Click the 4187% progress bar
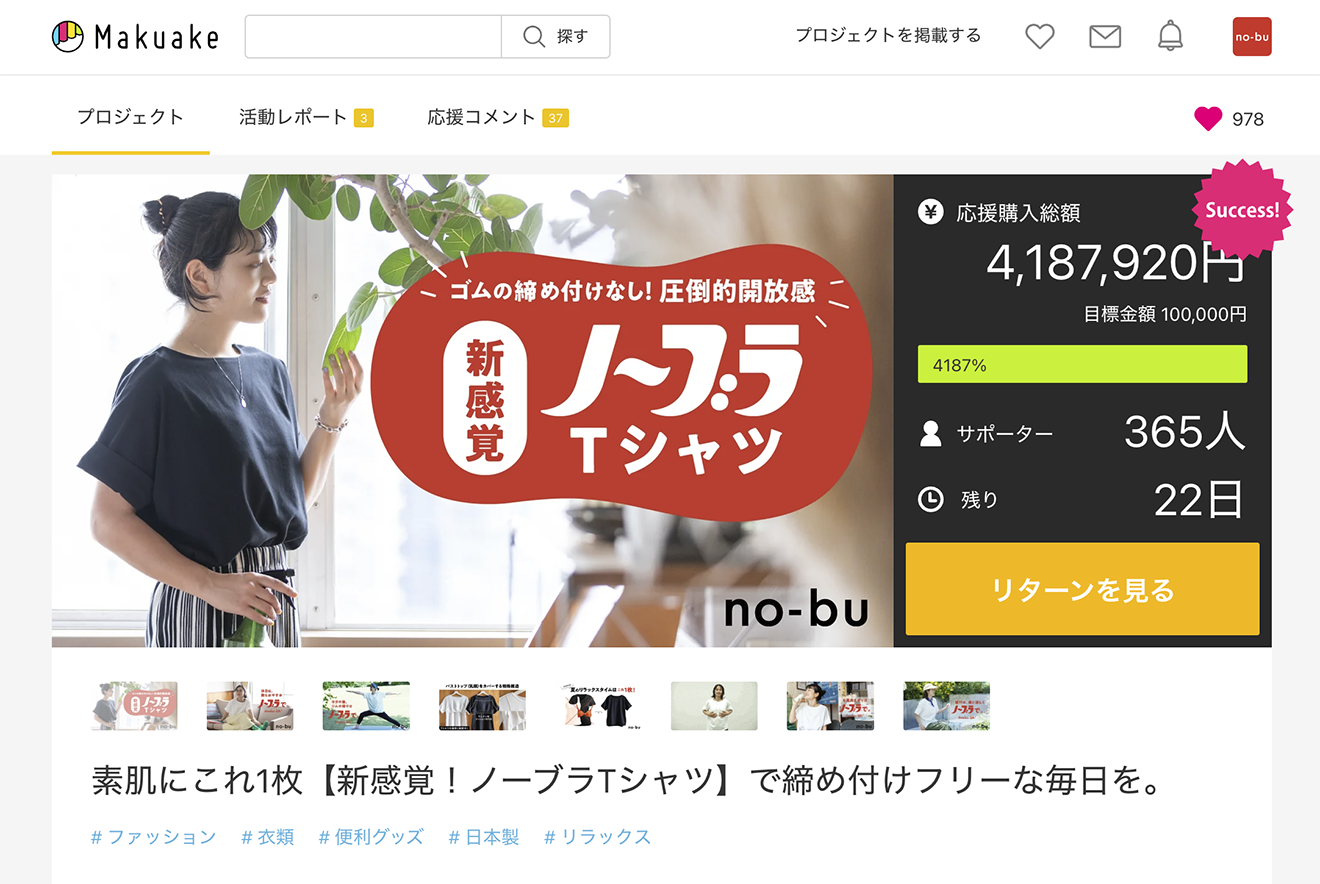The width and height of the screenshot is (1320, 884). pyautogui.click(x=1082, y=365)
